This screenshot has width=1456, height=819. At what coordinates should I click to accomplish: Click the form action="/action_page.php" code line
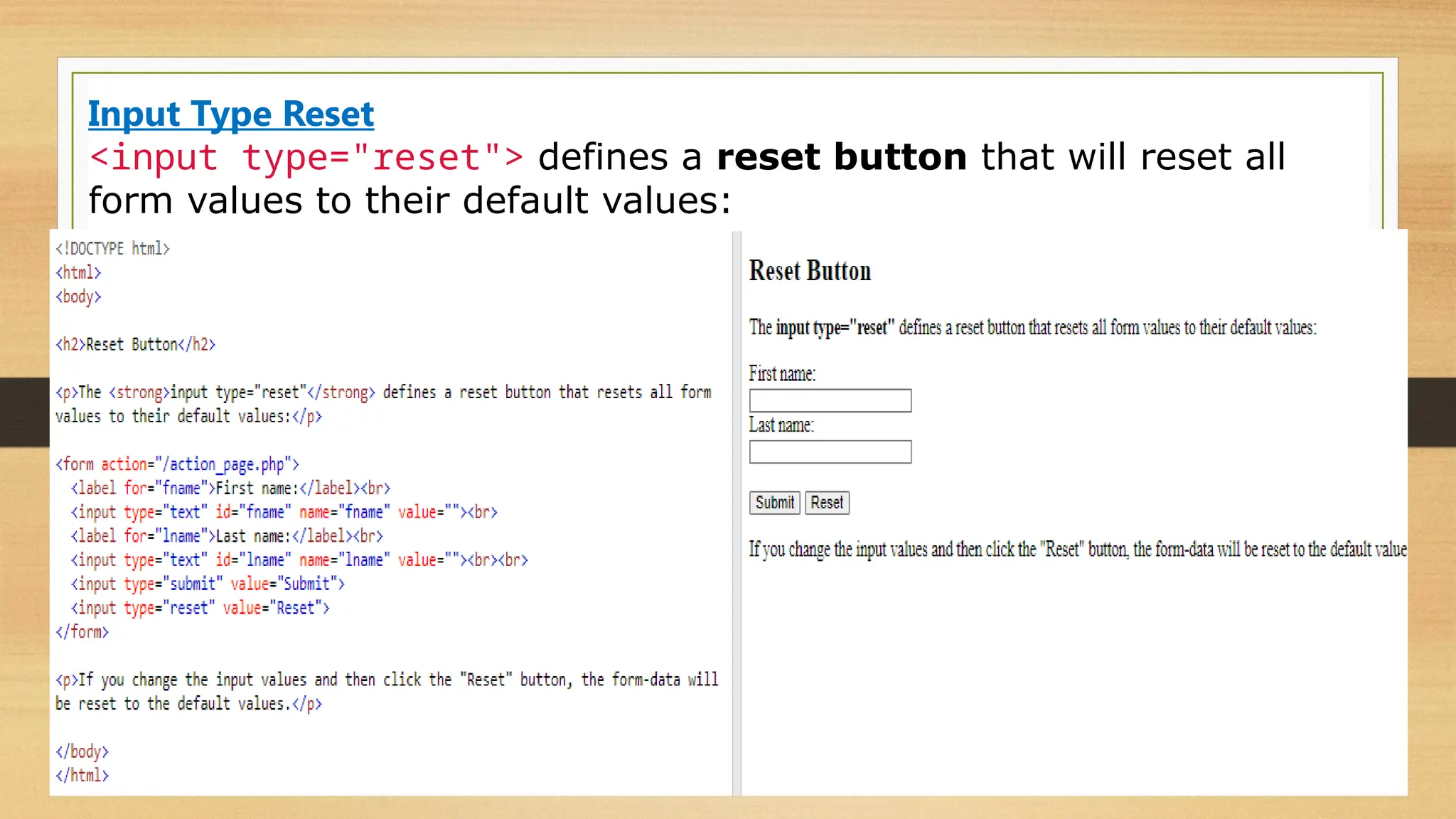click(177, 464)
